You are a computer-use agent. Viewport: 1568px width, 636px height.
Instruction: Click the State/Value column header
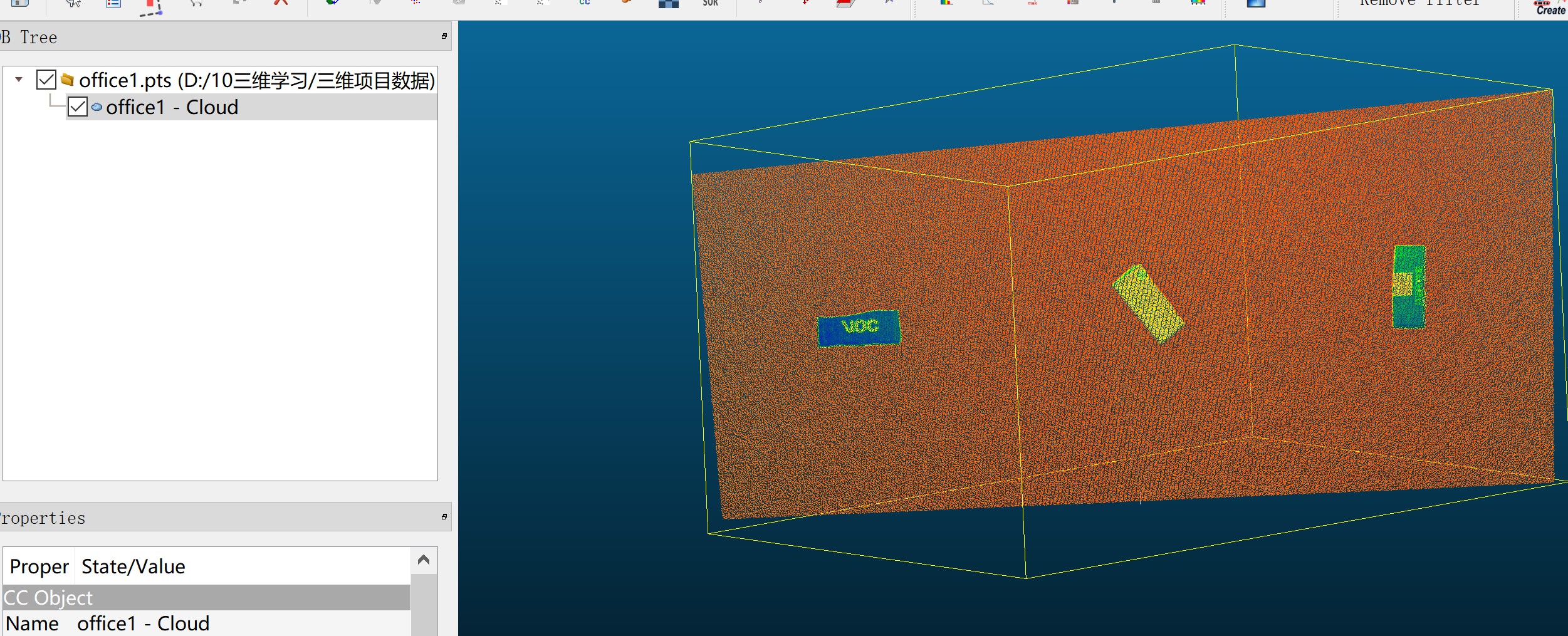[133, 566]
